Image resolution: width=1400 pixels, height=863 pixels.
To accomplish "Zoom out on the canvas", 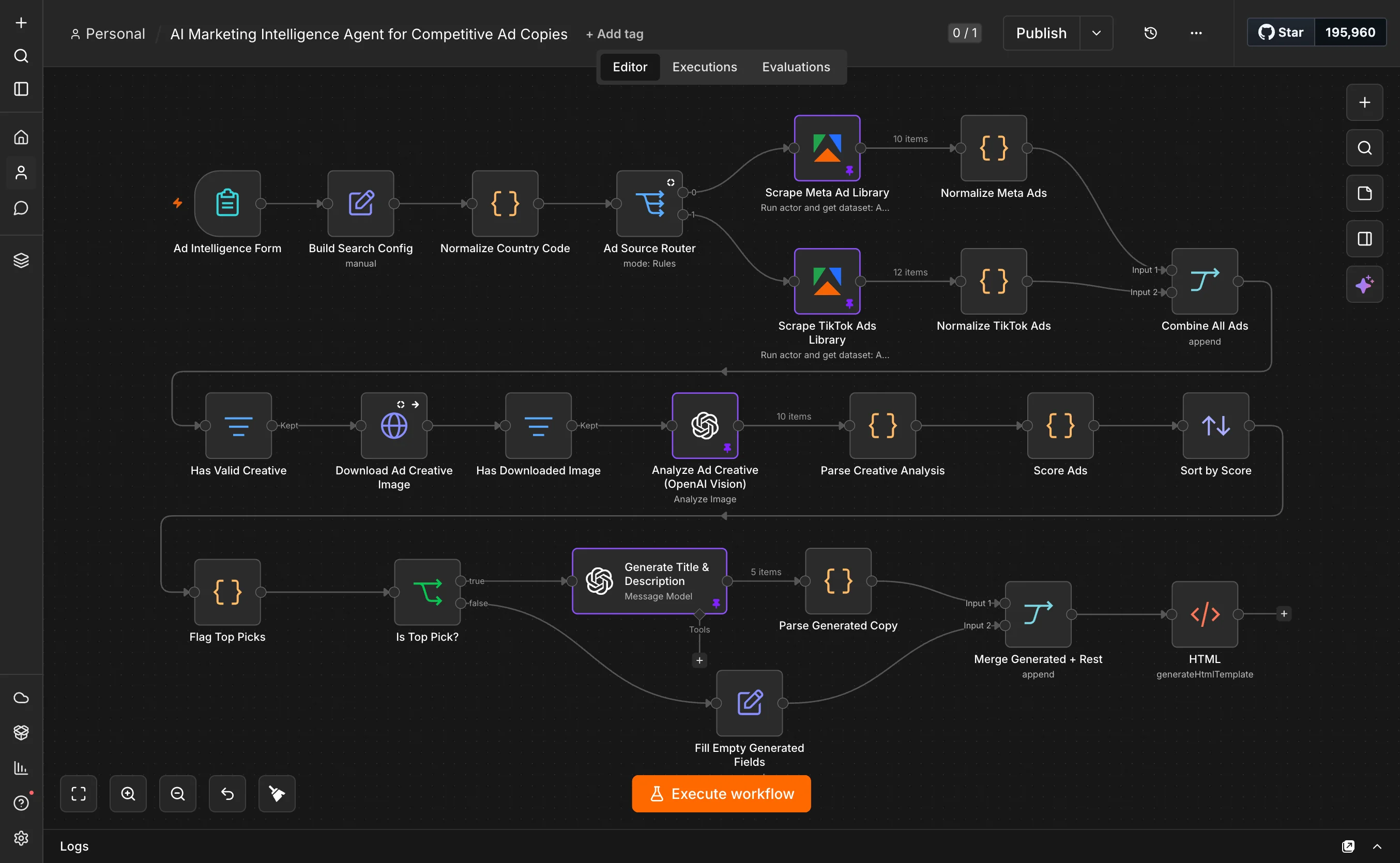I will point(177,794).
